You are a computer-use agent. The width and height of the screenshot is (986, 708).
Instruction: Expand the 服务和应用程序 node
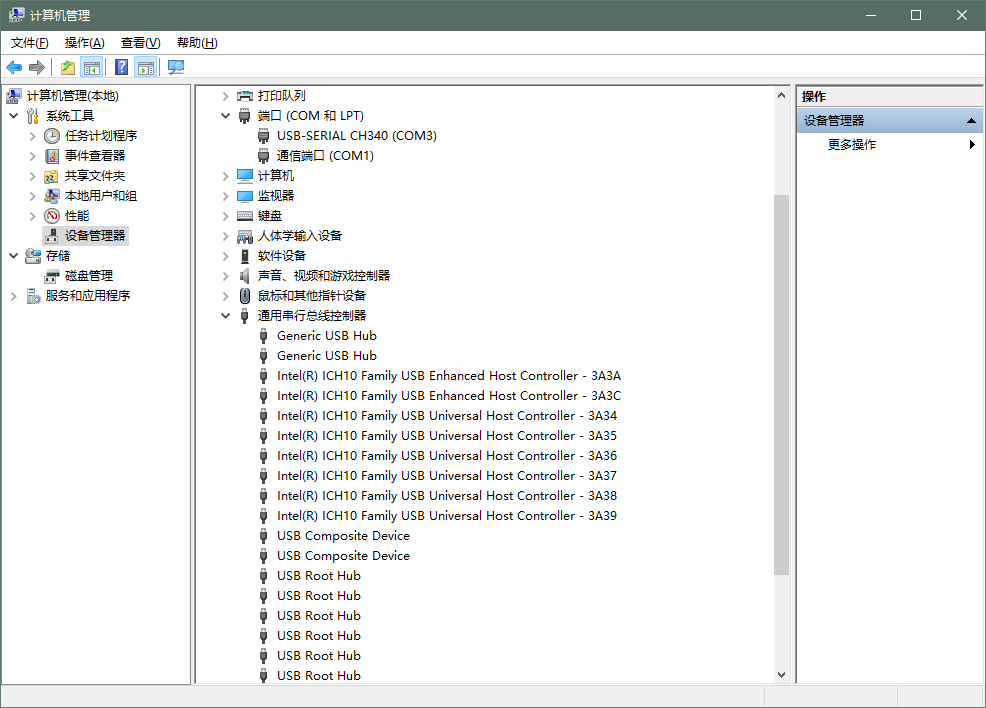click(13, 296)
